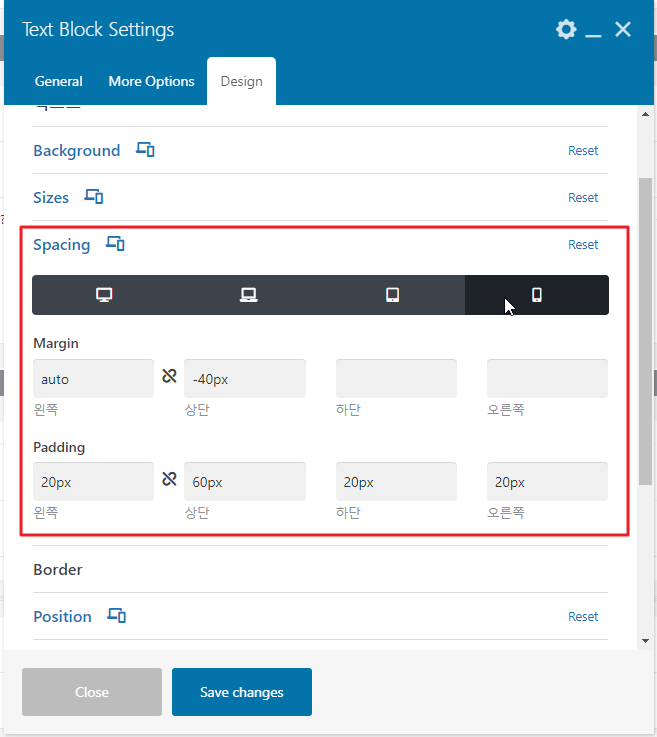Click the Save changes button

[x=242, y=692]
